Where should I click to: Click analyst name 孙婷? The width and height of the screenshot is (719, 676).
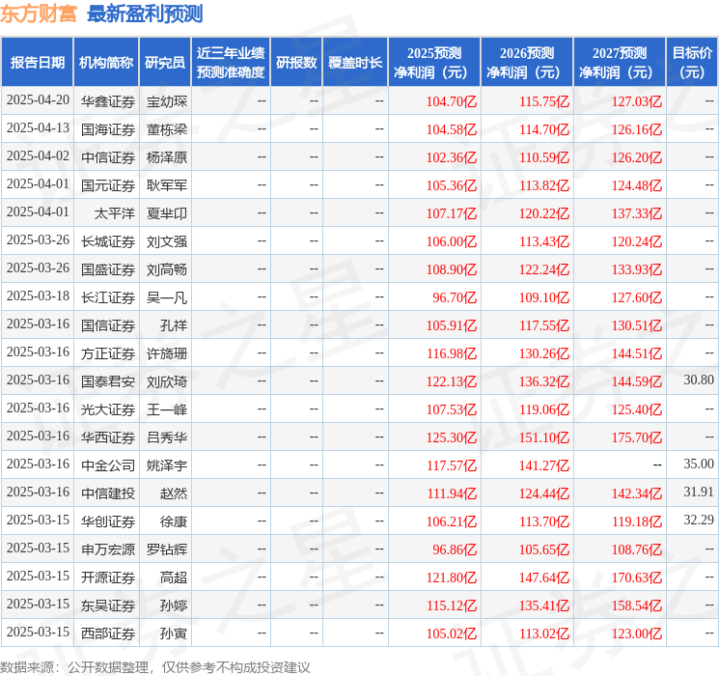173,605
